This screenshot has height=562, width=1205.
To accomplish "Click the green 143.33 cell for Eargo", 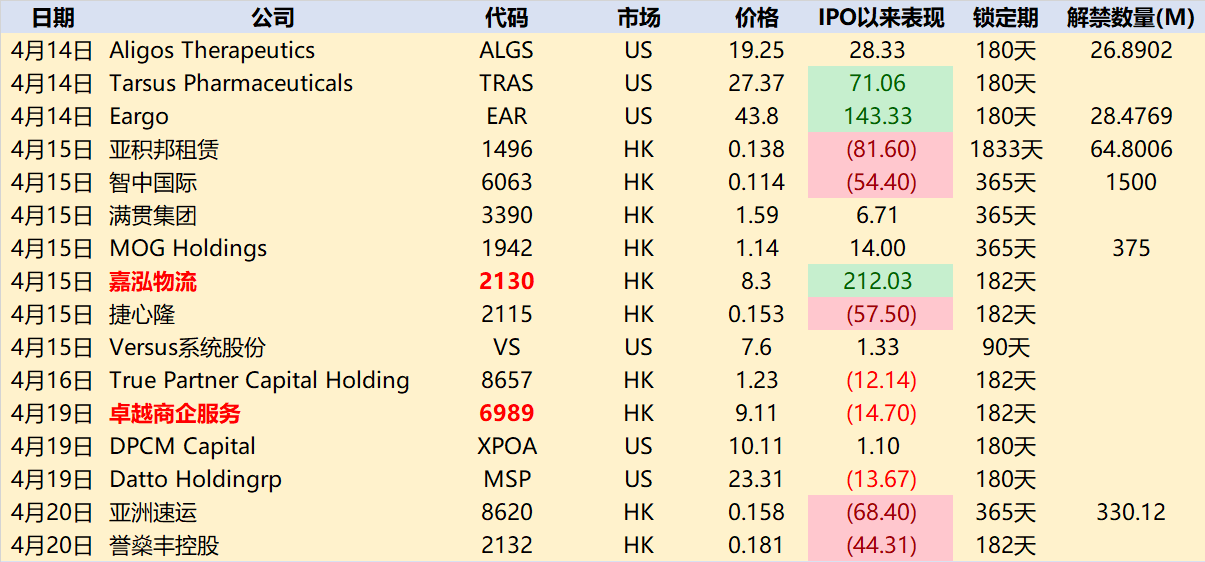I will (878, 117).
